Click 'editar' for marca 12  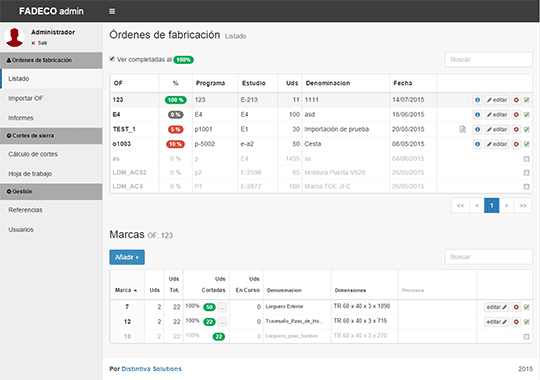tap(497, 322)
